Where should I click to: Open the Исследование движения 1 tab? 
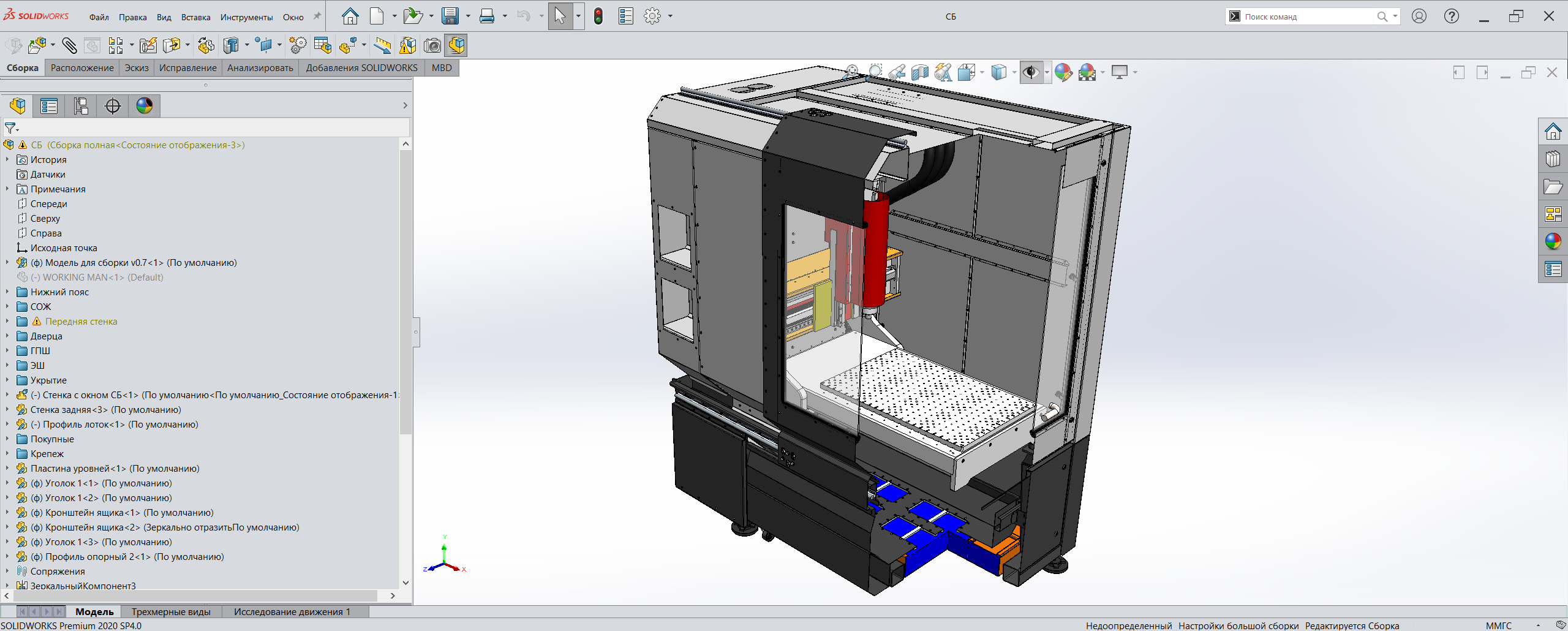(x=292, y=611)
